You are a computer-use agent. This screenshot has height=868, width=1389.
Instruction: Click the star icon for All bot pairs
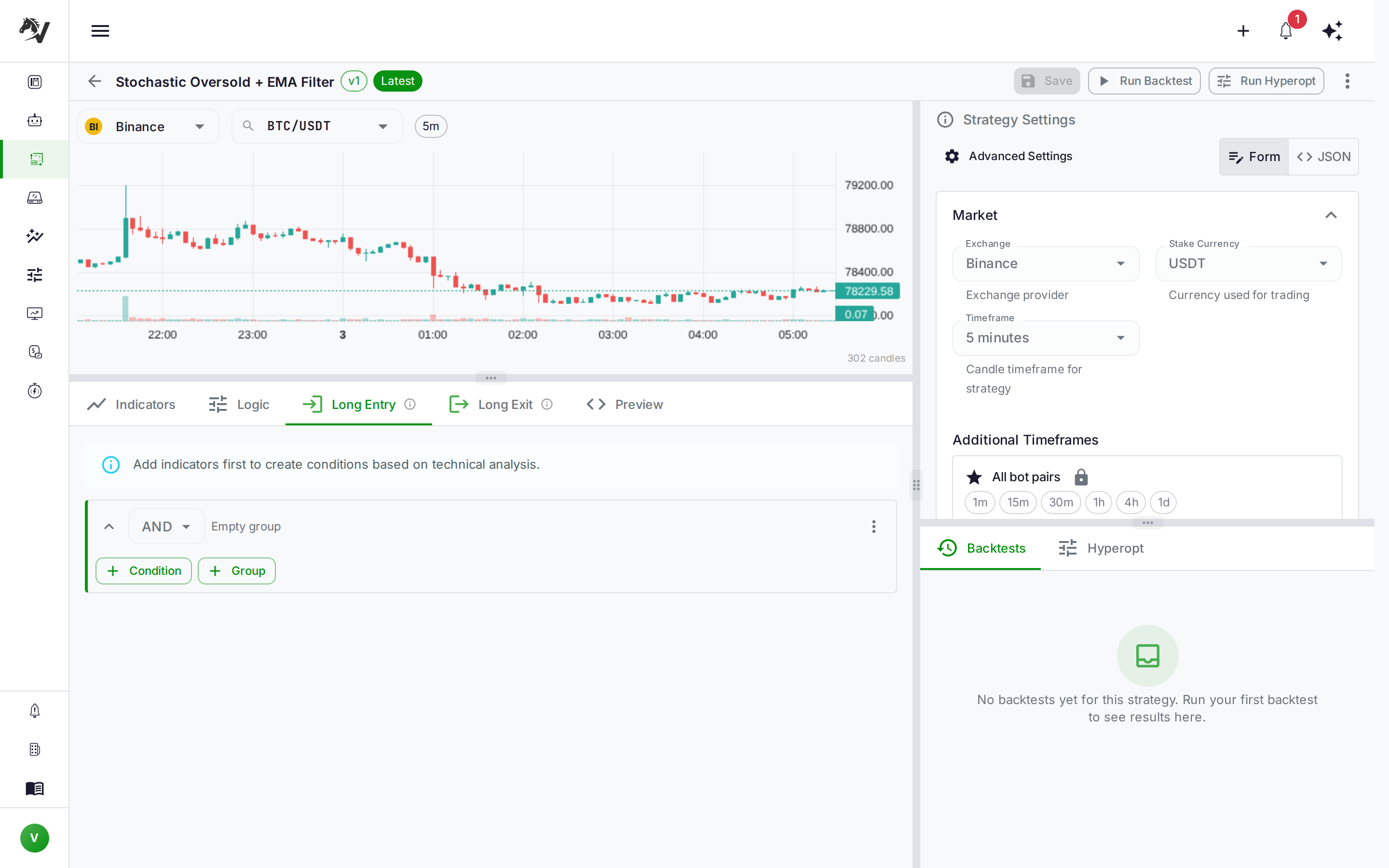974,477
